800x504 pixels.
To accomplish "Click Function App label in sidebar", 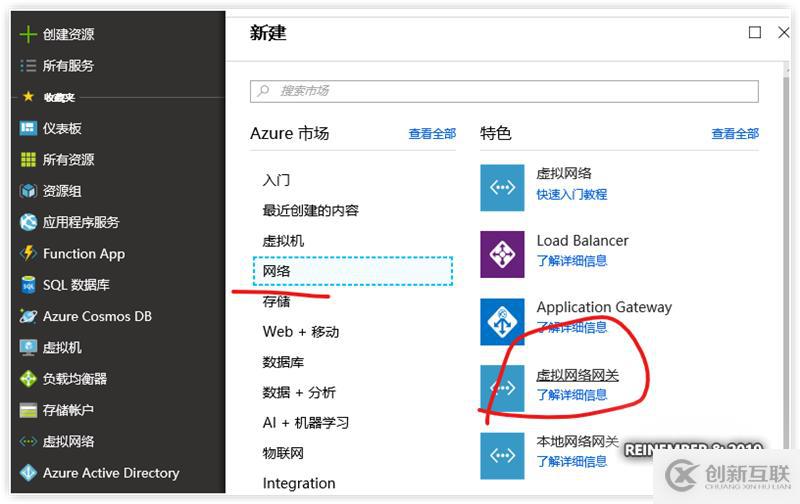I will tap(84, 254).
